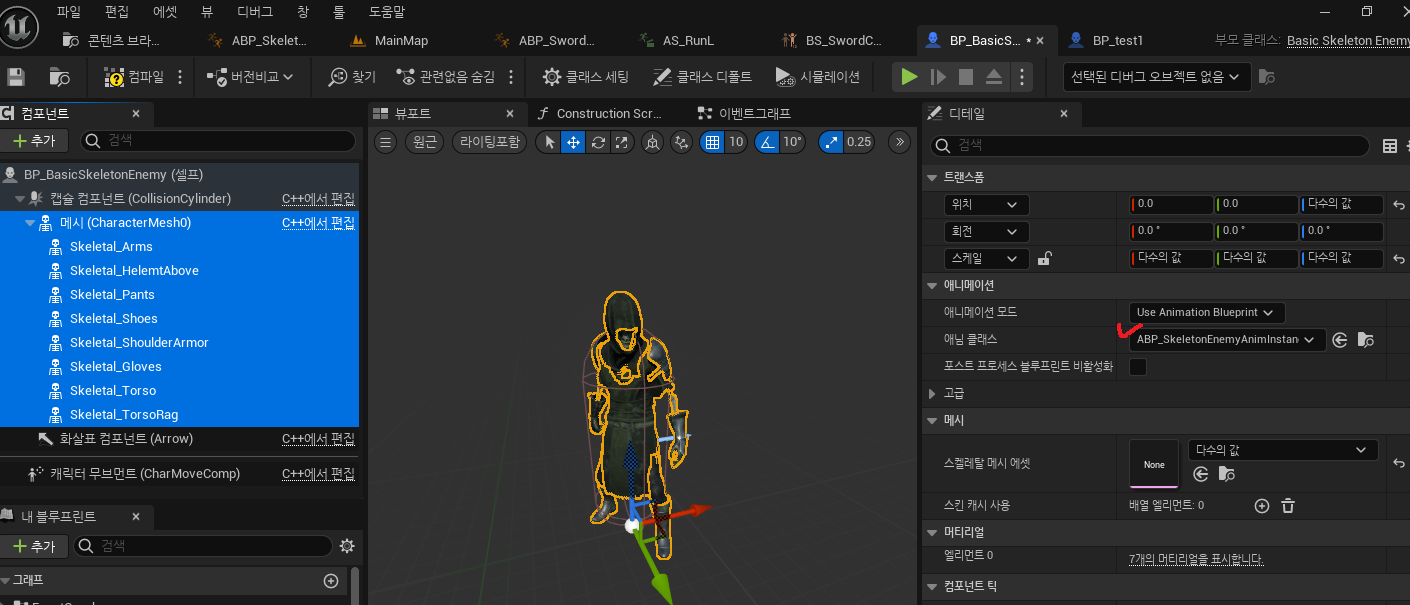Expand the 고급 section
1410x605 pixels.
click(x=934, y=394)
